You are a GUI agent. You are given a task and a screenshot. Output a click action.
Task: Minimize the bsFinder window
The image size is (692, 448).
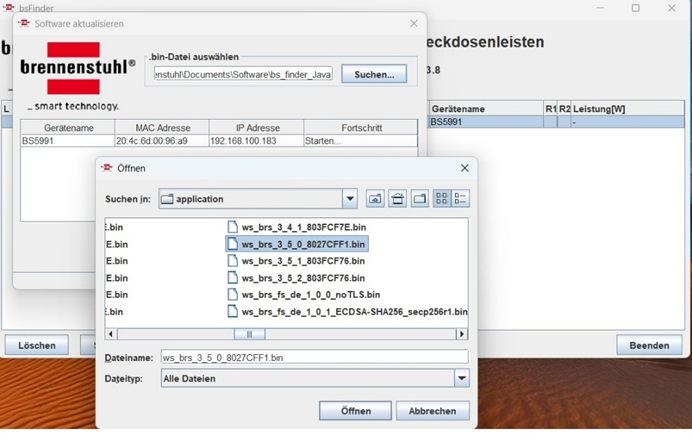(600, 8)
